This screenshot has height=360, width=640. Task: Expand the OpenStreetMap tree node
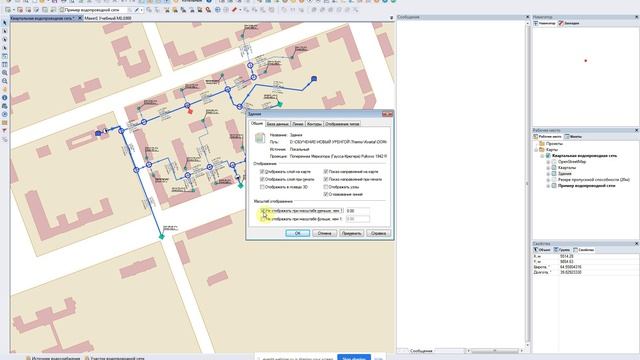(548, 162)
